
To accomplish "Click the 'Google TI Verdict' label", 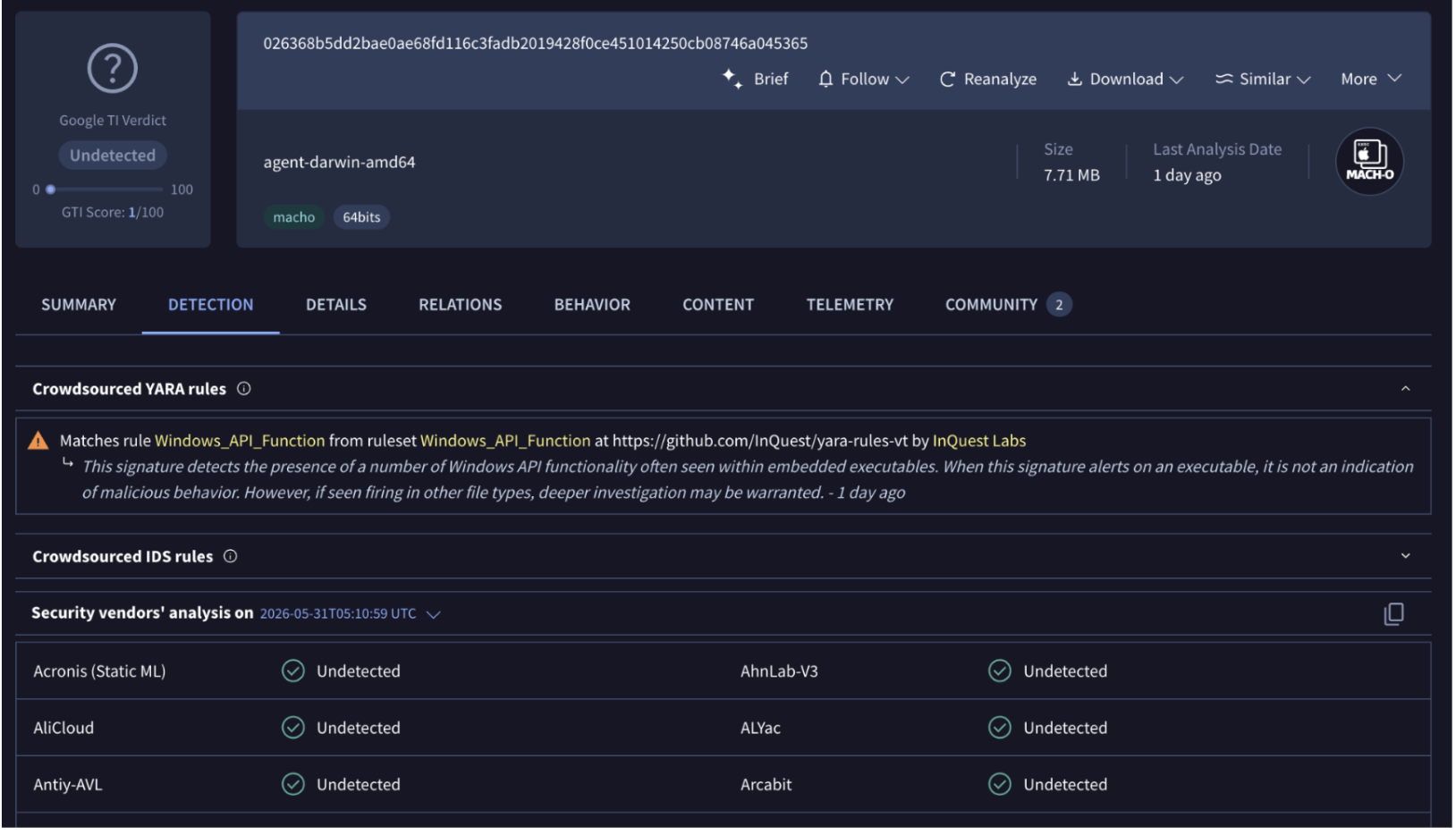I will pyautogui.click(x=113, y=121).
